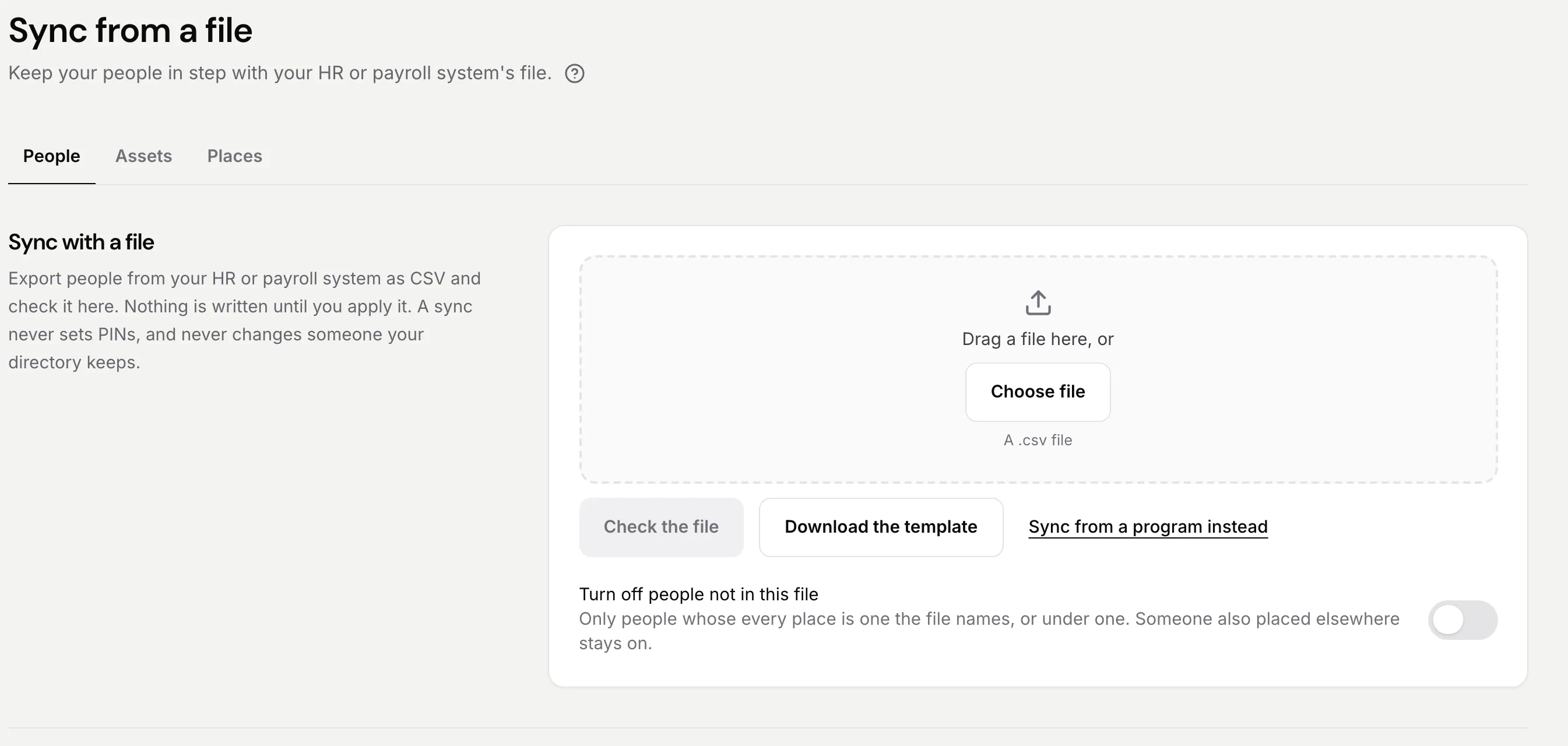Screen dimensions: 1568x746
Task: Click "Drag a file here, or" text
Action: pos(1038,339)
